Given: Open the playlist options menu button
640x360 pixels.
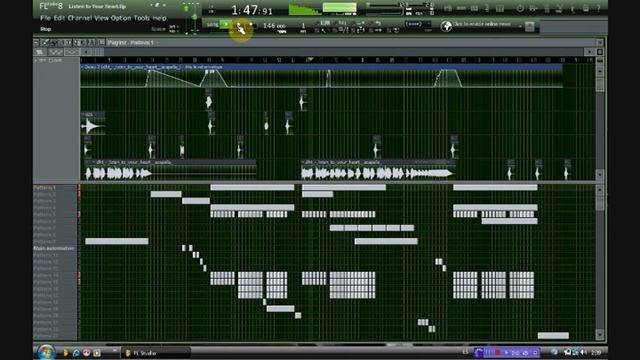Looking at the screenshot, I should click(36, 42).
